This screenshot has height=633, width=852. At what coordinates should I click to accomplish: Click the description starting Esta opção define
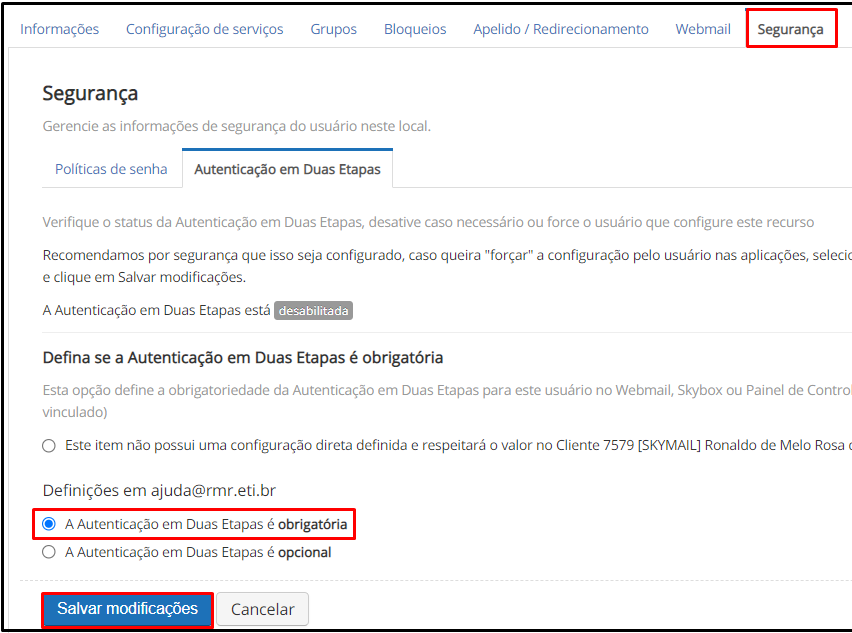coord(447,401)
